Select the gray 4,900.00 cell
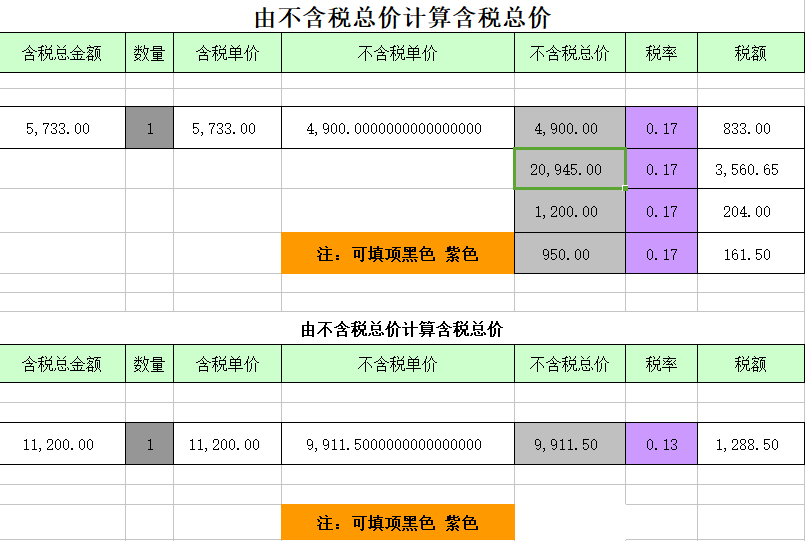Image resolution: width=805 pixels, height=541 pixels. [x=570, y=128]
